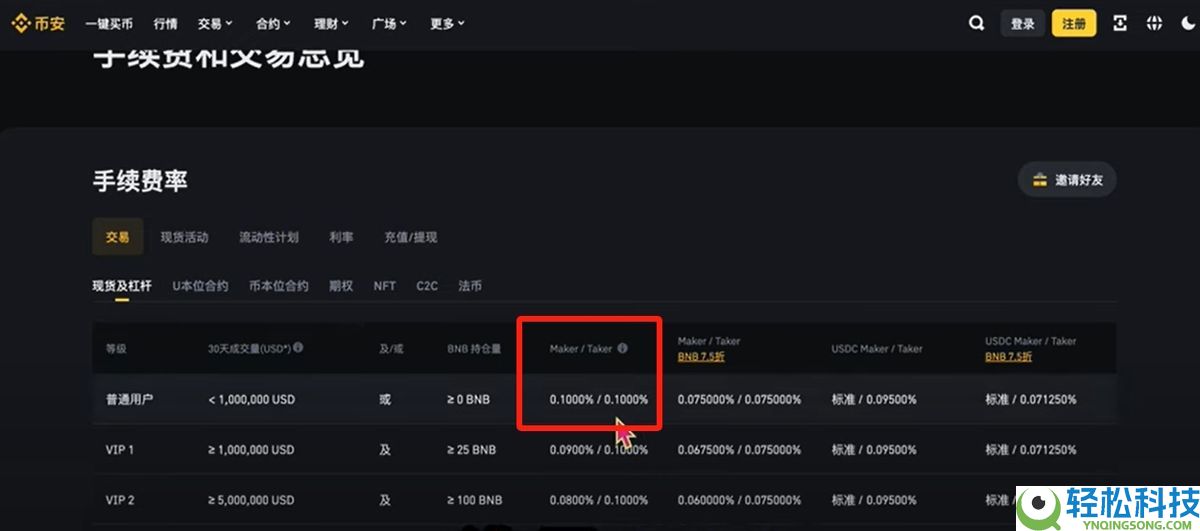1200x531 pixels.
Task: Expand the 理财 navigation dropdown
Action: coord(331,23)
